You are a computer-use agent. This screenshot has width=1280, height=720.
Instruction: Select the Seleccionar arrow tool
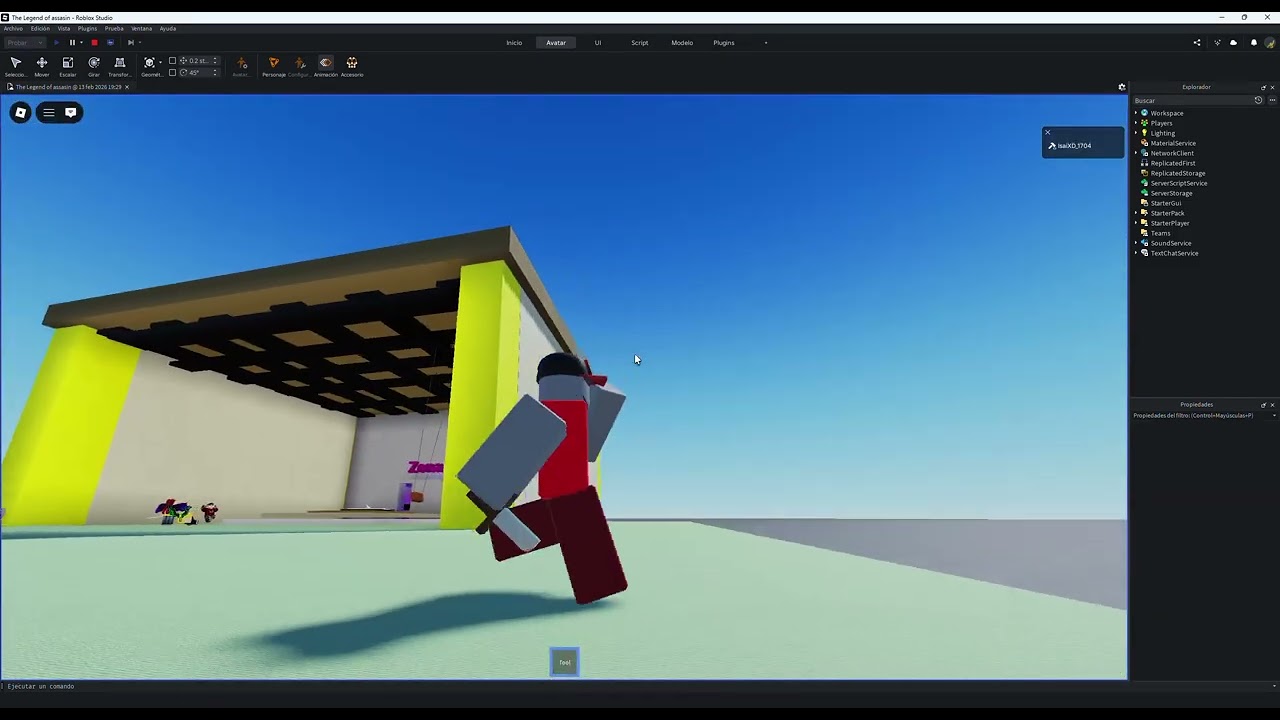pos(16,66)
